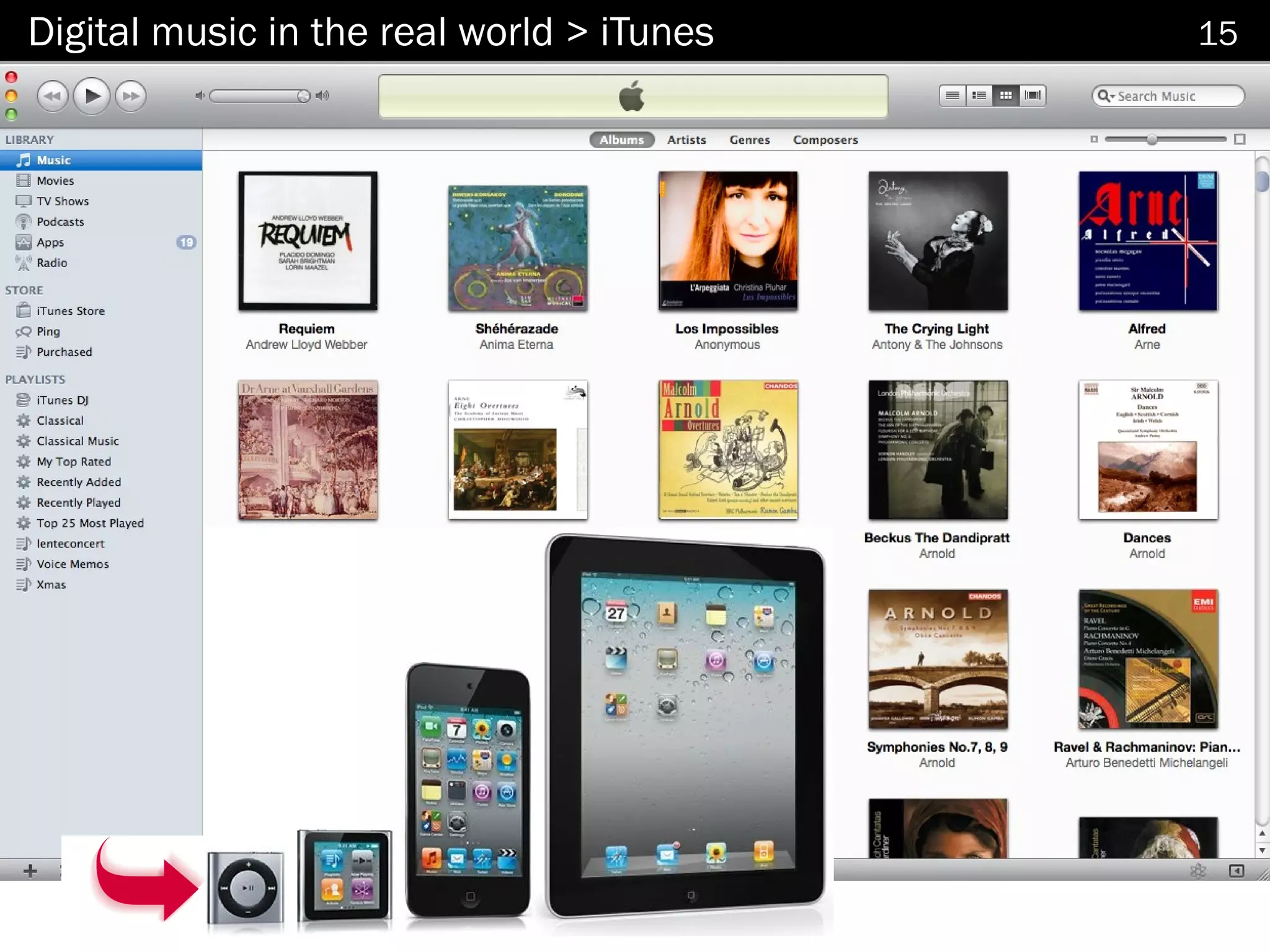This screenshot has width=1270, height=952.
Task: Open Ping in the sidebar
Action: coord(101,331)
